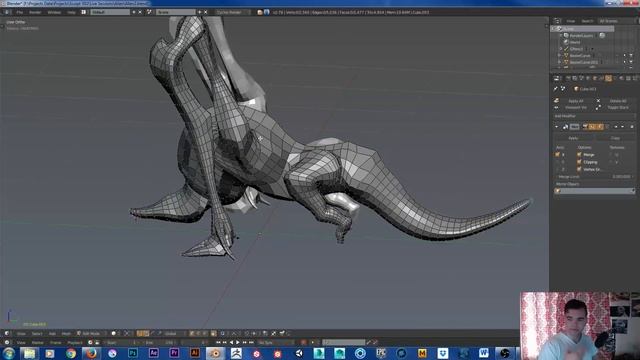
Task: Toggle the X axis checkbox
Action: (558, 155)
